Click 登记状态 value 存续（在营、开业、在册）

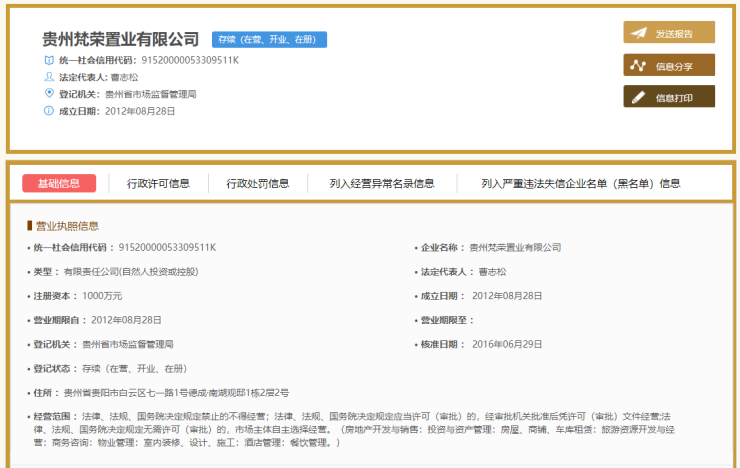[x=135, y=369]
